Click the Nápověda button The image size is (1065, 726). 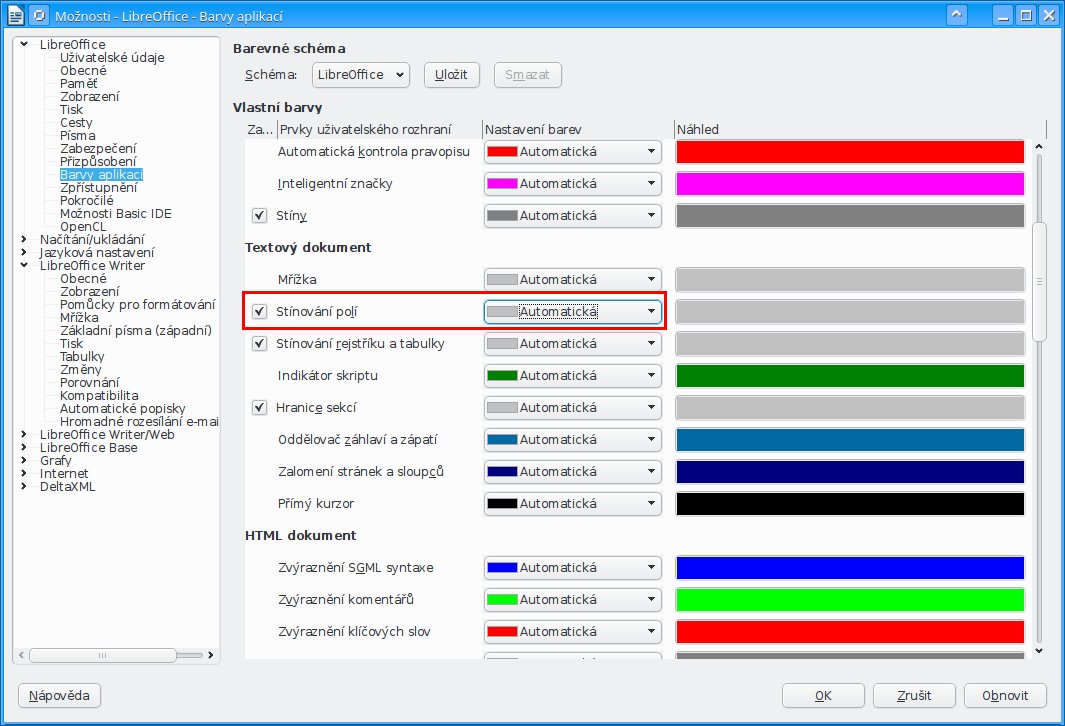[59, 695]
